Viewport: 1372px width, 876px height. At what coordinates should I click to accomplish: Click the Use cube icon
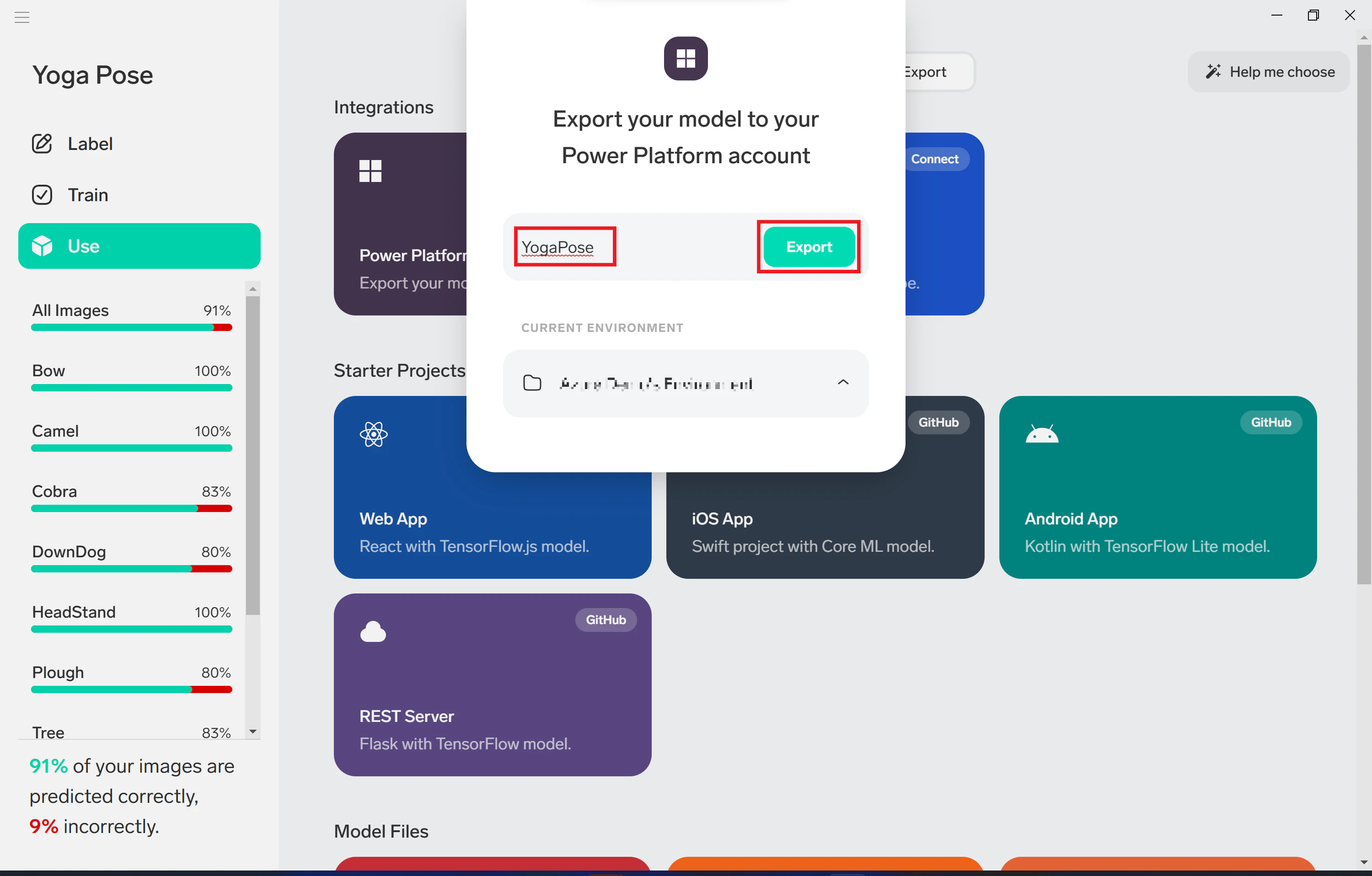pyautogui.click(x=42, y=246)
